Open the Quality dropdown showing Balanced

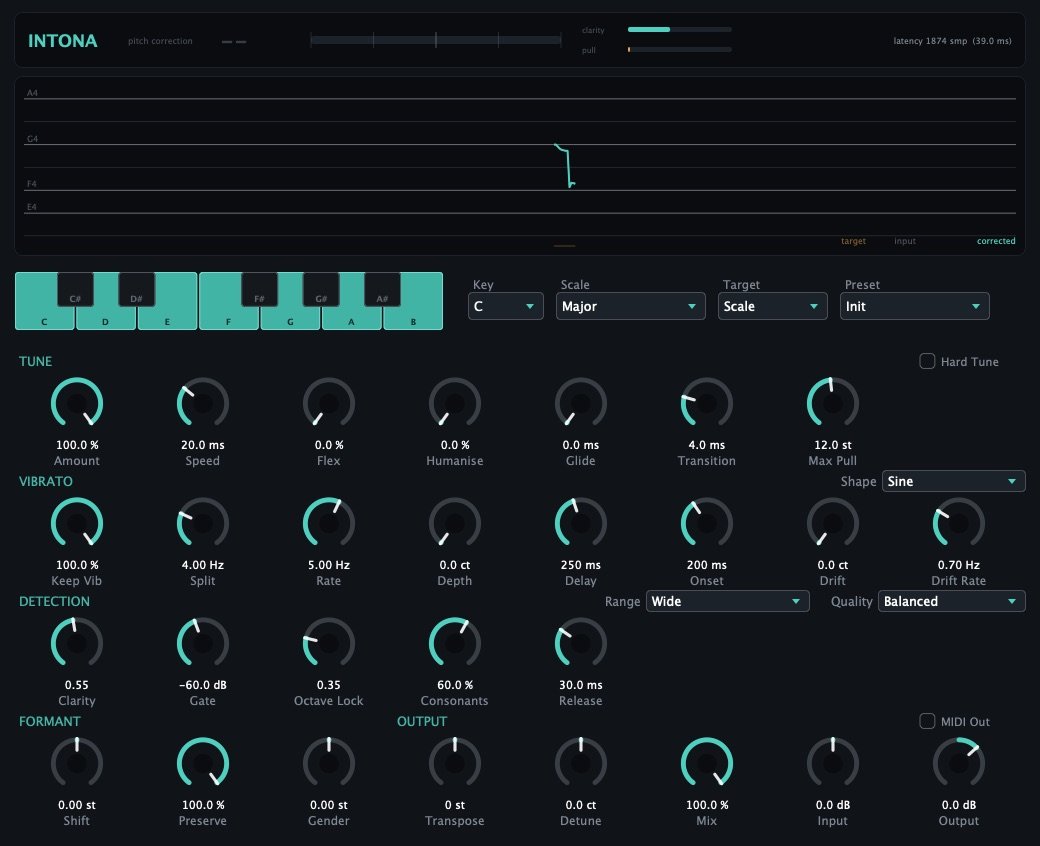[951, 601]
